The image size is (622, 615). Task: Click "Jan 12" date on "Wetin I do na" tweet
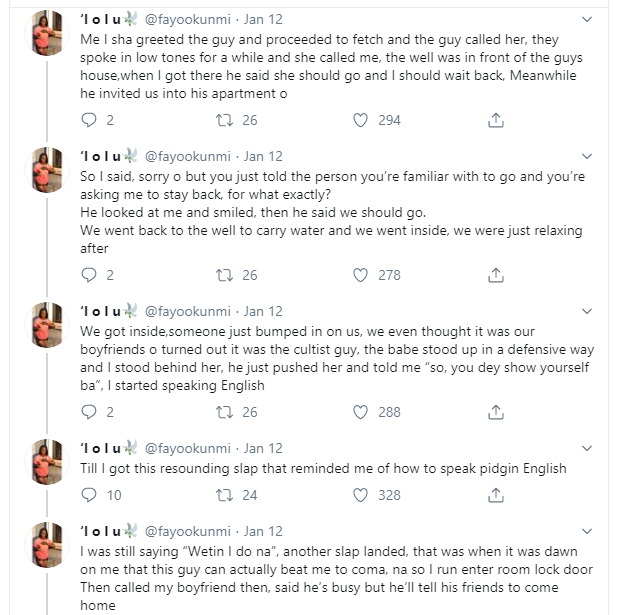click(263, 531)
